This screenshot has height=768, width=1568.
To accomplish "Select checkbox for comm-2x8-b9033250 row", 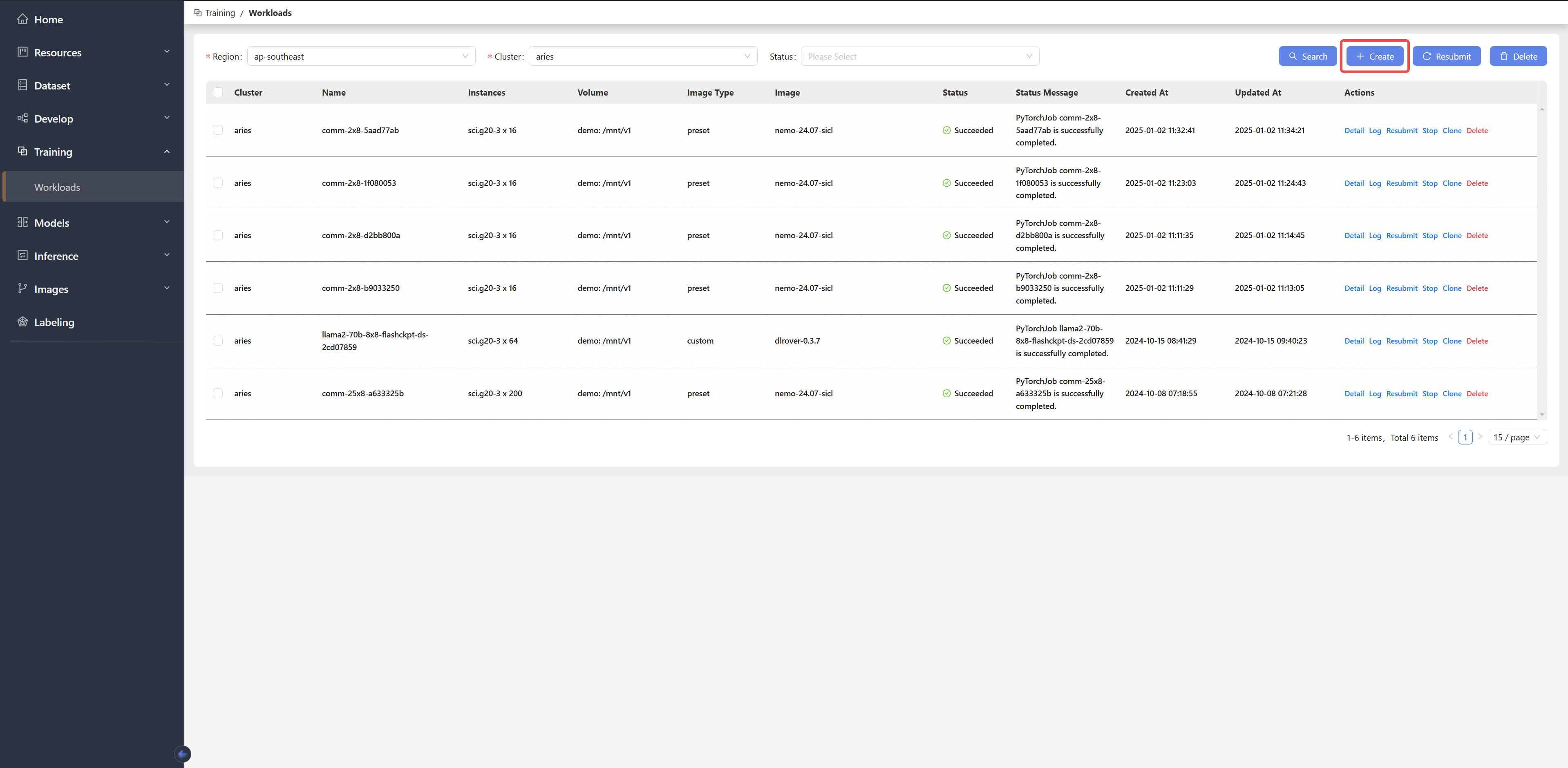I will point(218,288).
